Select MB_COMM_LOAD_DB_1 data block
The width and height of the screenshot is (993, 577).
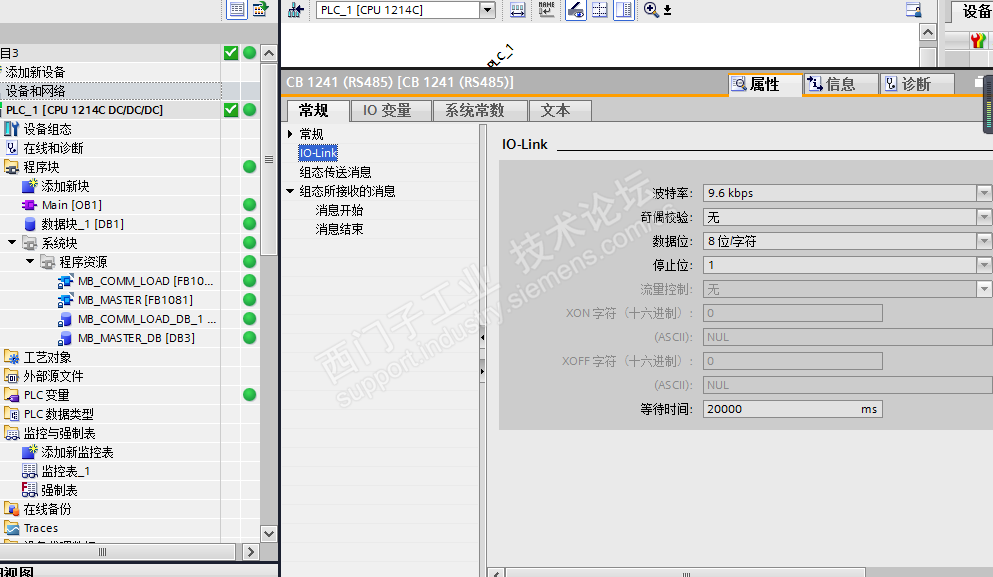click(x=146, y=319)
